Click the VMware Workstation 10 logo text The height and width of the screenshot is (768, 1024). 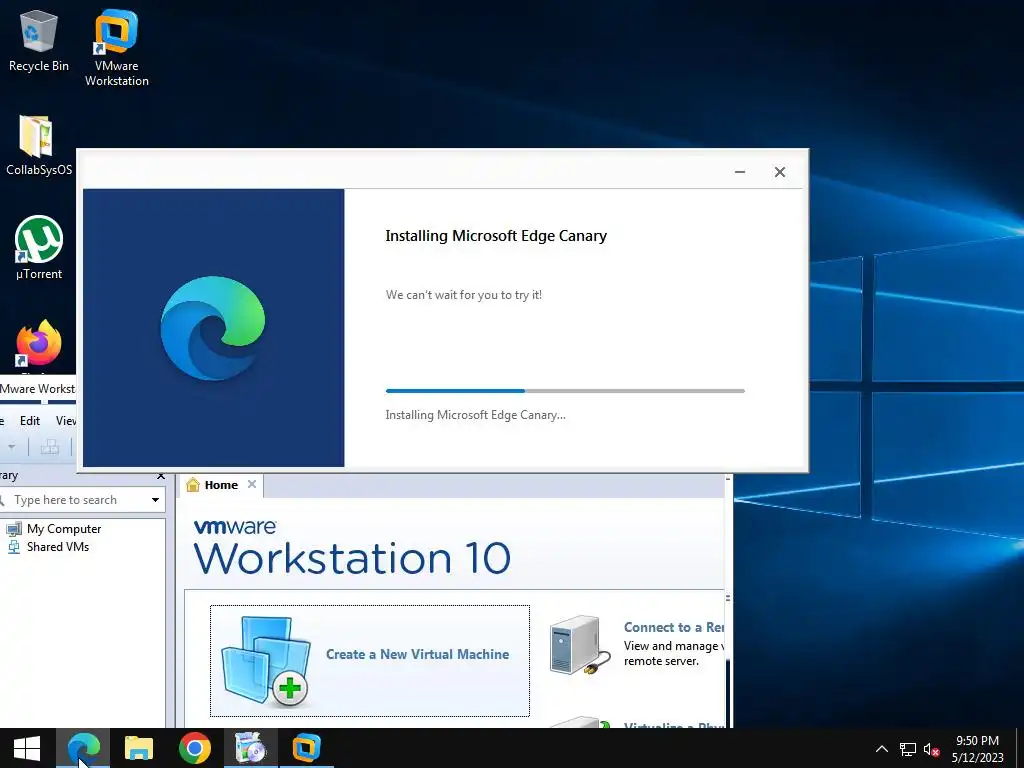click(x=352, y=548)
